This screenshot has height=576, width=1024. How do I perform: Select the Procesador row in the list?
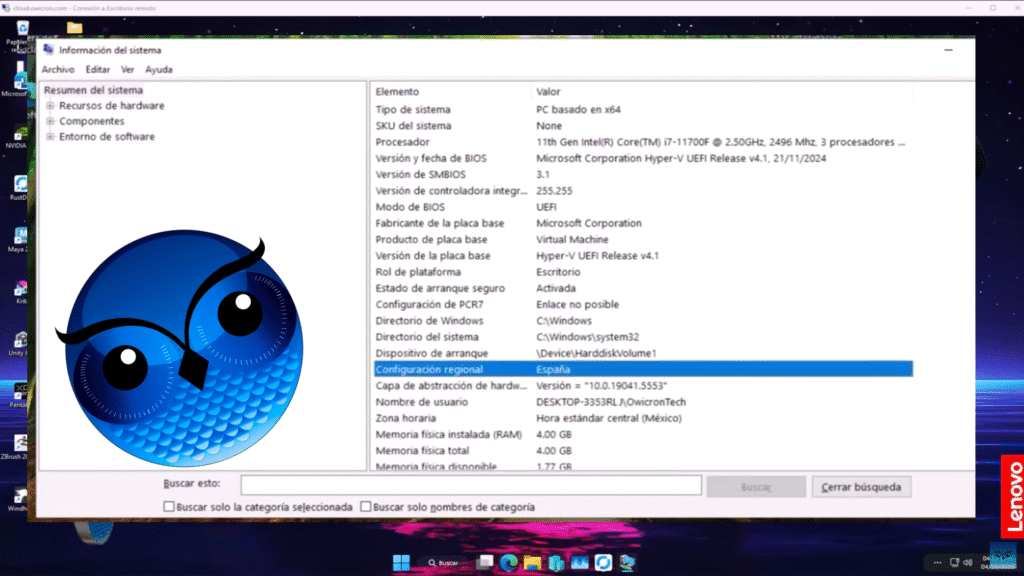402,142
